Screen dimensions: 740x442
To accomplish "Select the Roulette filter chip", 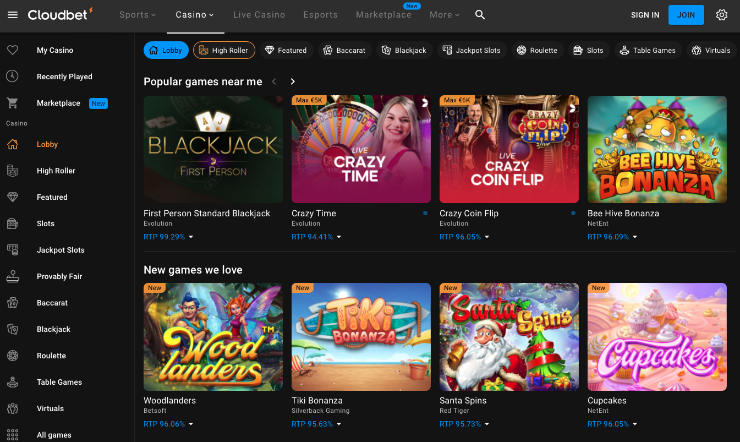I will point(538,50).
